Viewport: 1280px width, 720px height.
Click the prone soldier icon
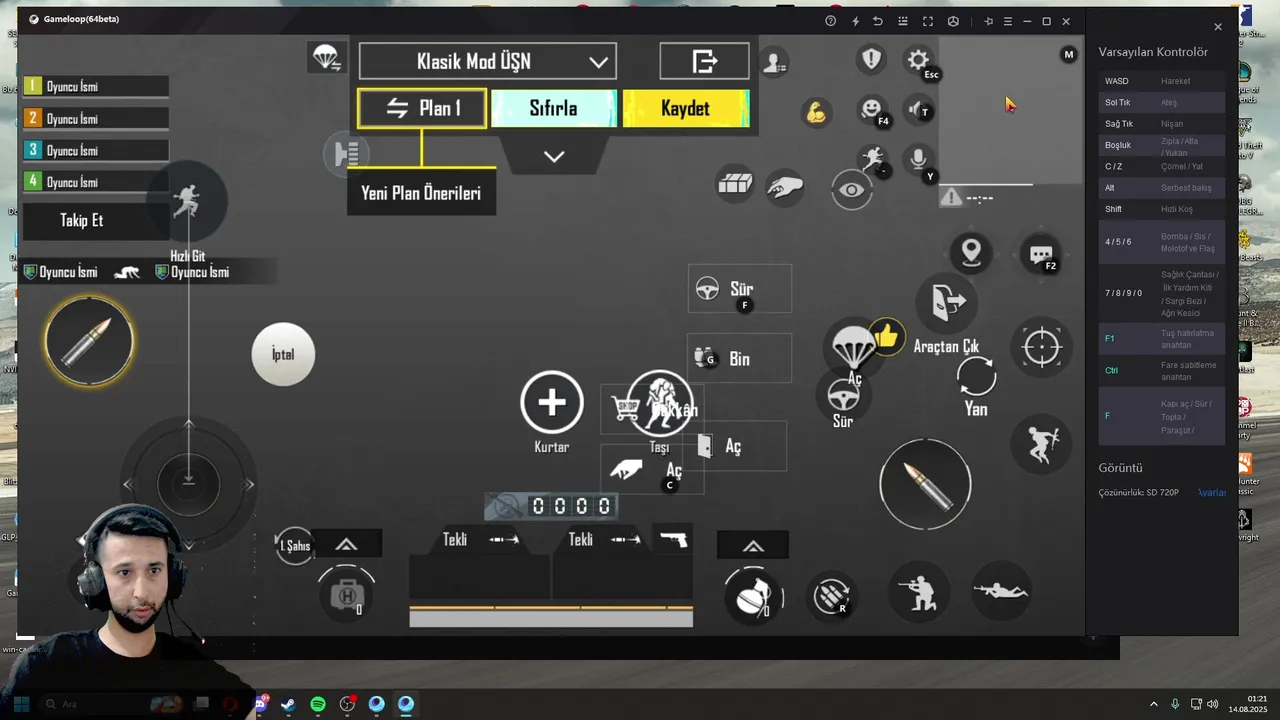[1001, 591]
